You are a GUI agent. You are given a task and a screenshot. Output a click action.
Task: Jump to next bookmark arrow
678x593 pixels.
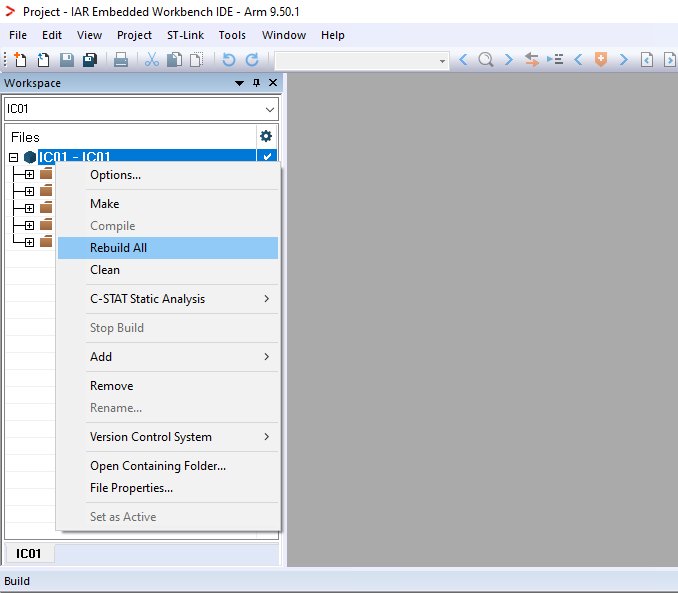[x=624, y=59]
